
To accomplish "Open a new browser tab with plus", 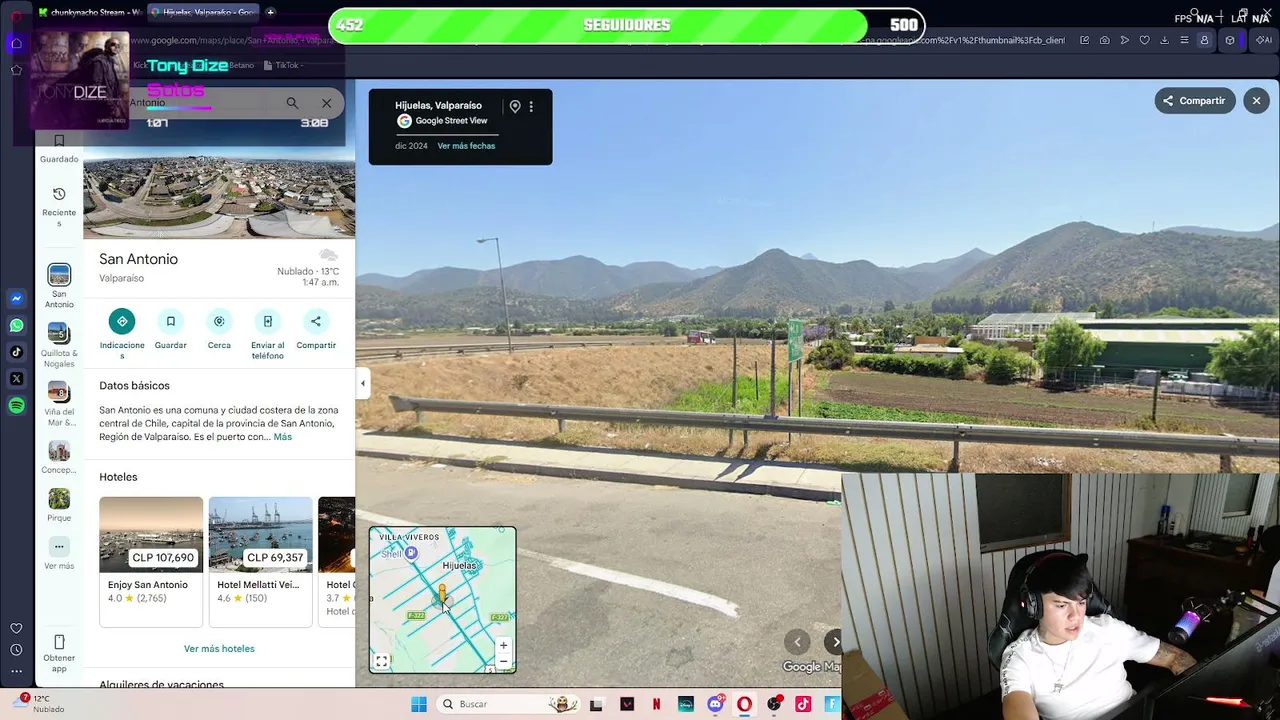I will [270, 12].
